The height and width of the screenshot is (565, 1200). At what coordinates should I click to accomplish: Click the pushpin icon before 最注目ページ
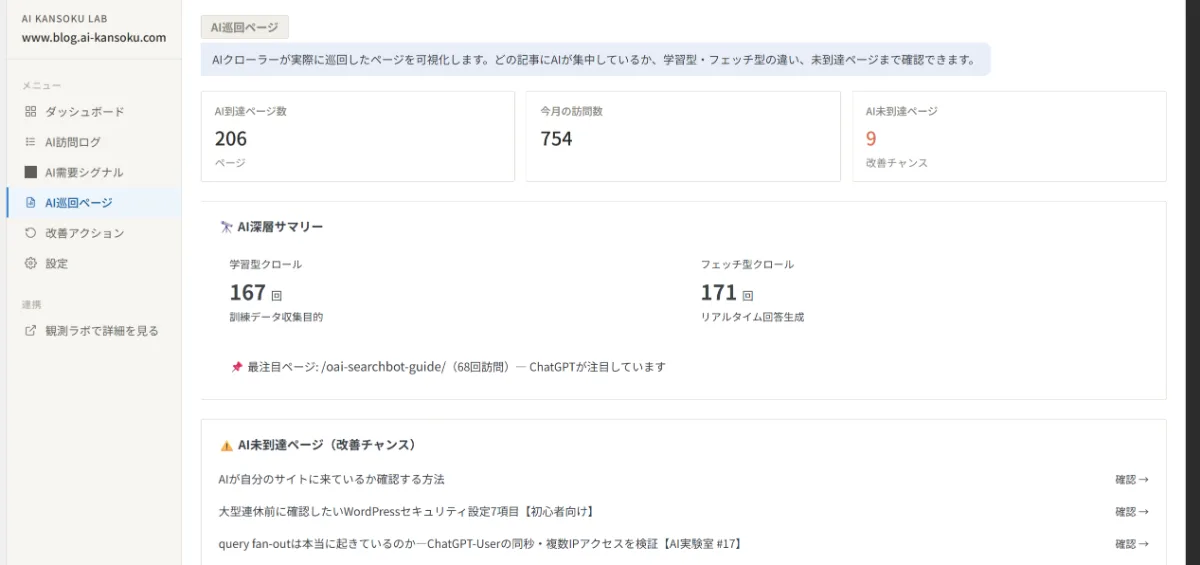tap(236, 367)
